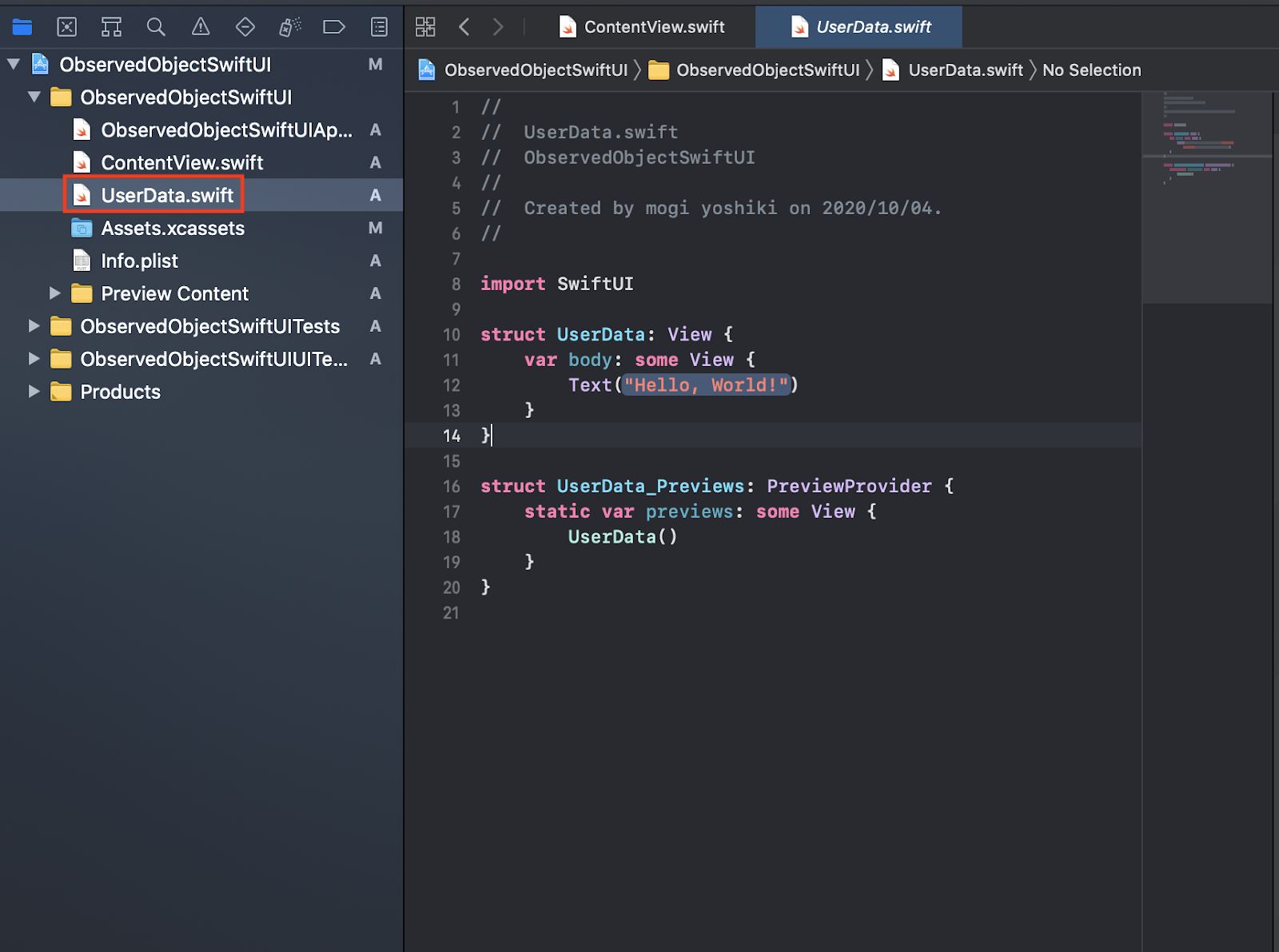Select UserData.swift in navigator

coord(201,195)
